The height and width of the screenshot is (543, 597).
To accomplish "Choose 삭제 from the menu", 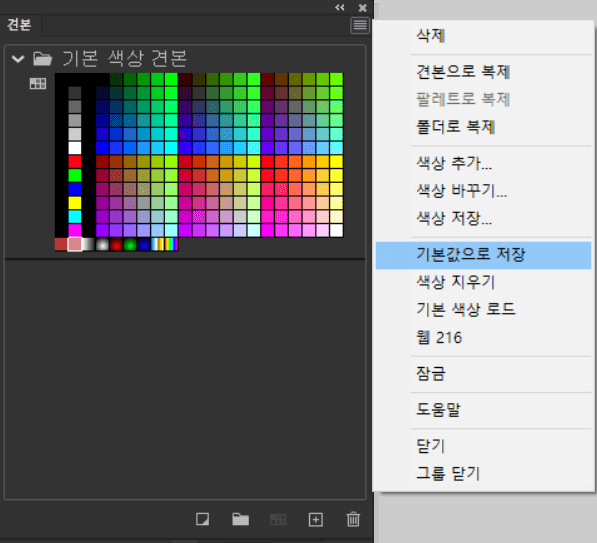I will (431, 36).
